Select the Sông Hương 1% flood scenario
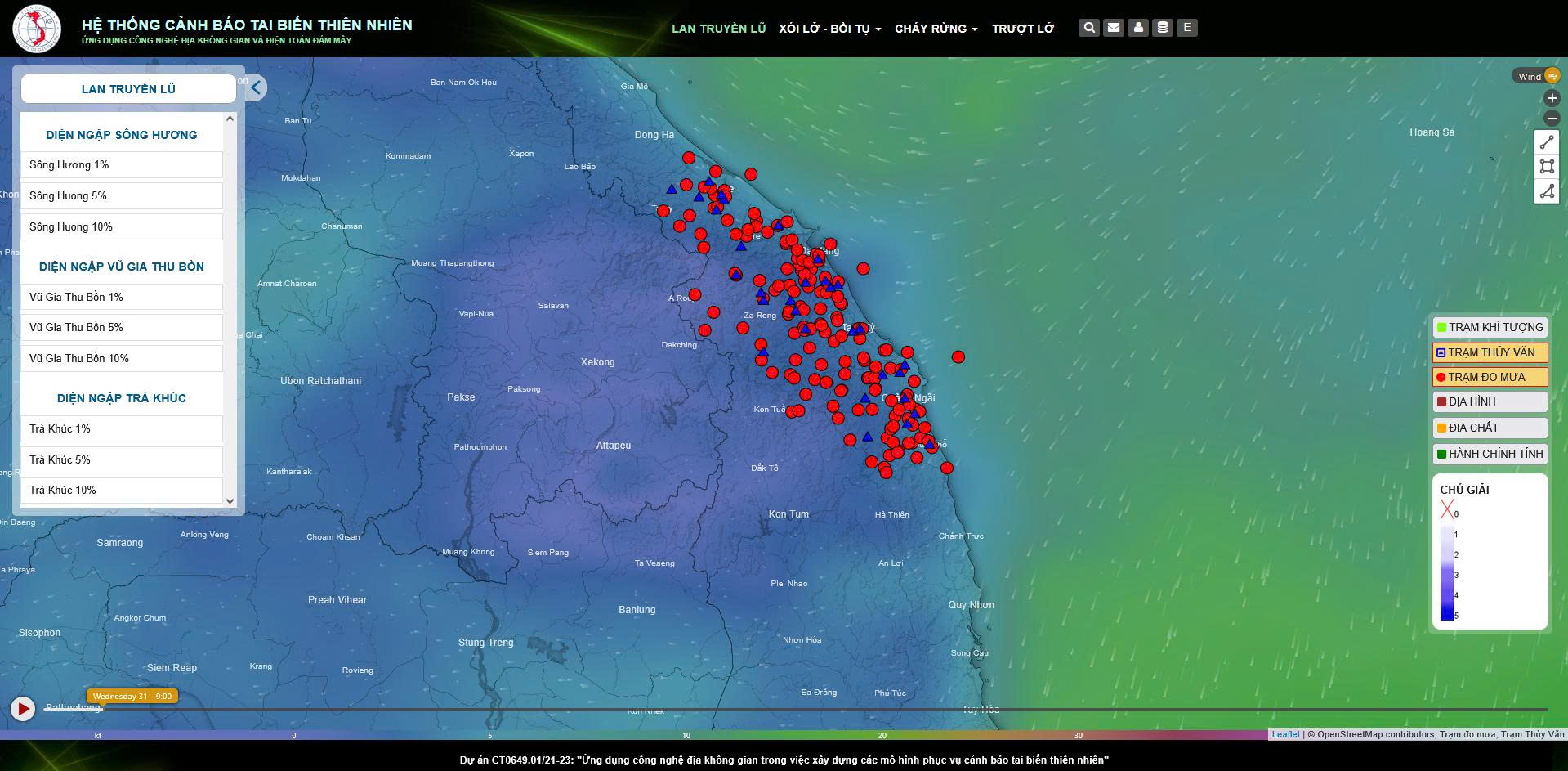The height and width of the screenshot is (771, 1568). click(x=121, y=164)
